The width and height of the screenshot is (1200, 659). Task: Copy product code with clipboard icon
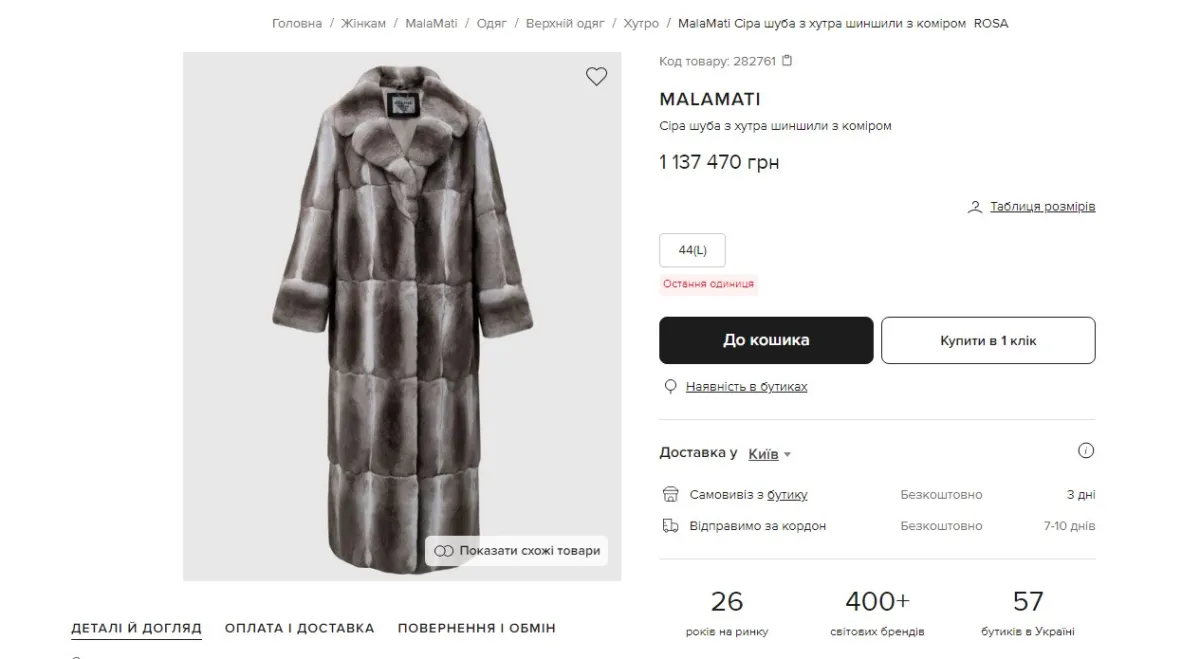[x=787, y=61]
